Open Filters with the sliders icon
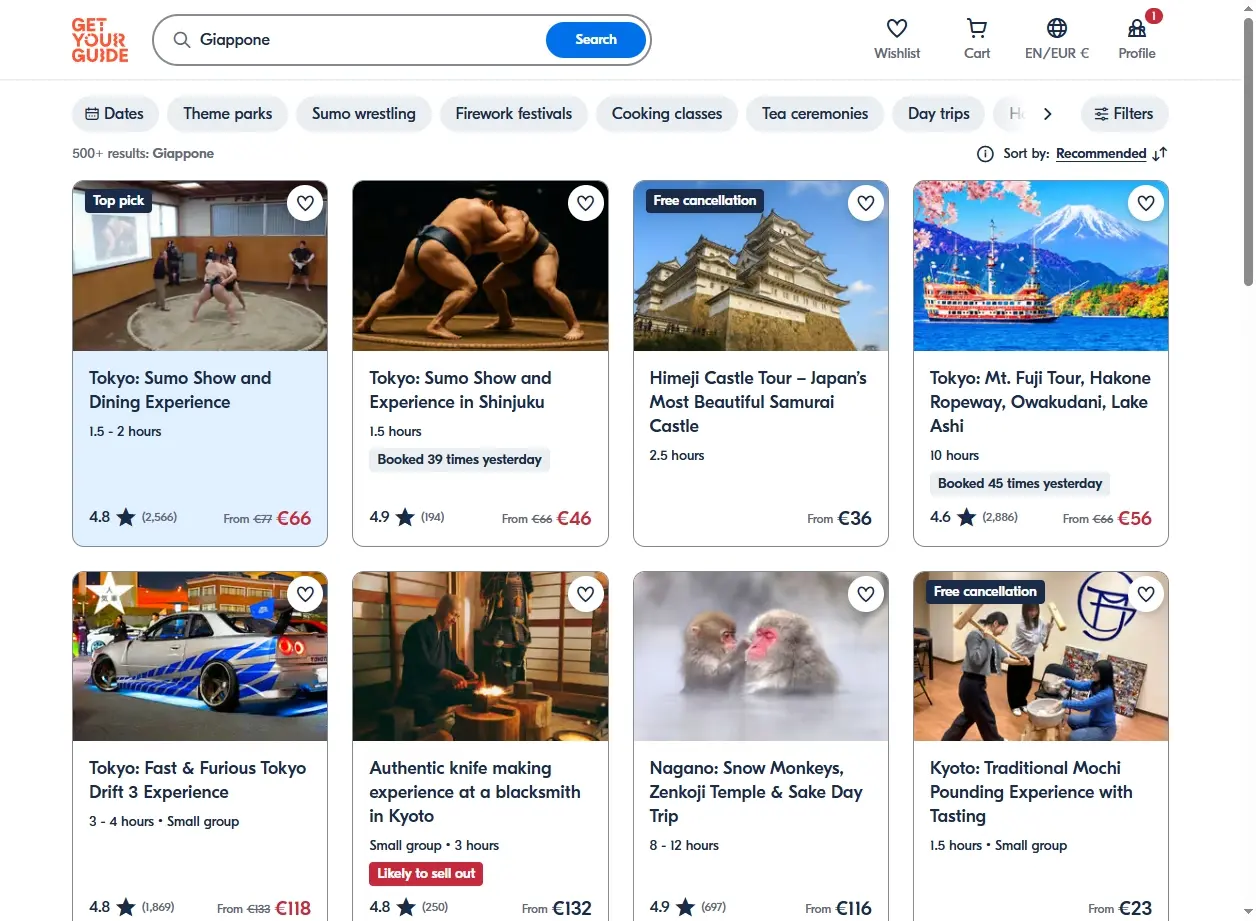The height and width of the screenshot is (921, 1256). pyautogui.click(x=1125, y=114)
